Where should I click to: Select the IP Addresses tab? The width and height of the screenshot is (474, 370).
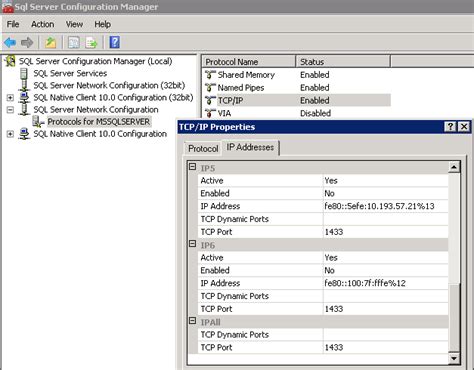(250, 147)
